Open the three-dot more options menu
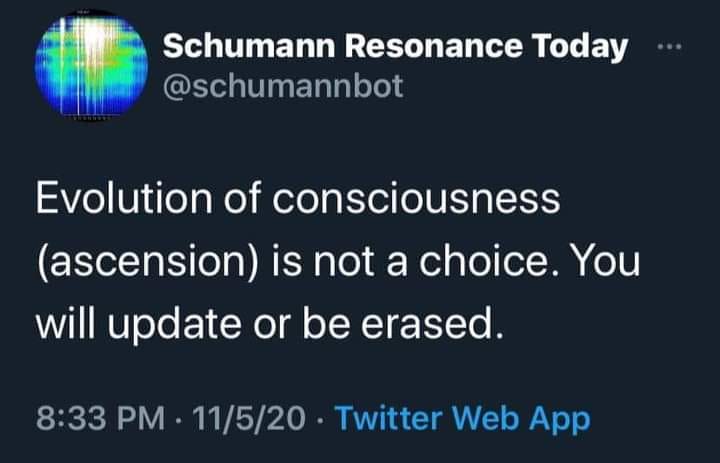The height and width of the screenshot is (463, 720). coord(668,47)
